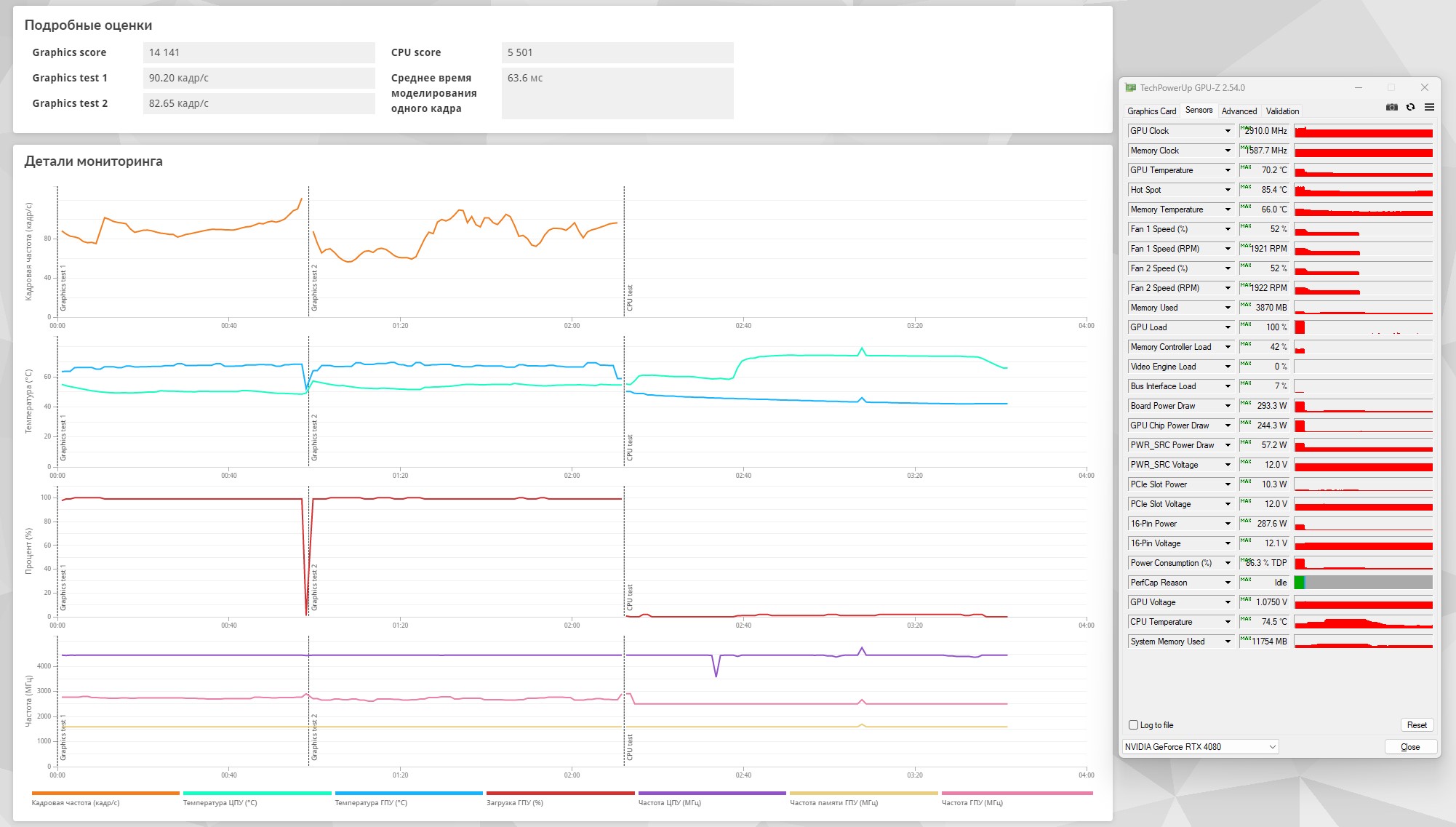Click the orange frame rate legend bar
The width and height of the screenshot is (1456, 827).
[x=105, y=793]
